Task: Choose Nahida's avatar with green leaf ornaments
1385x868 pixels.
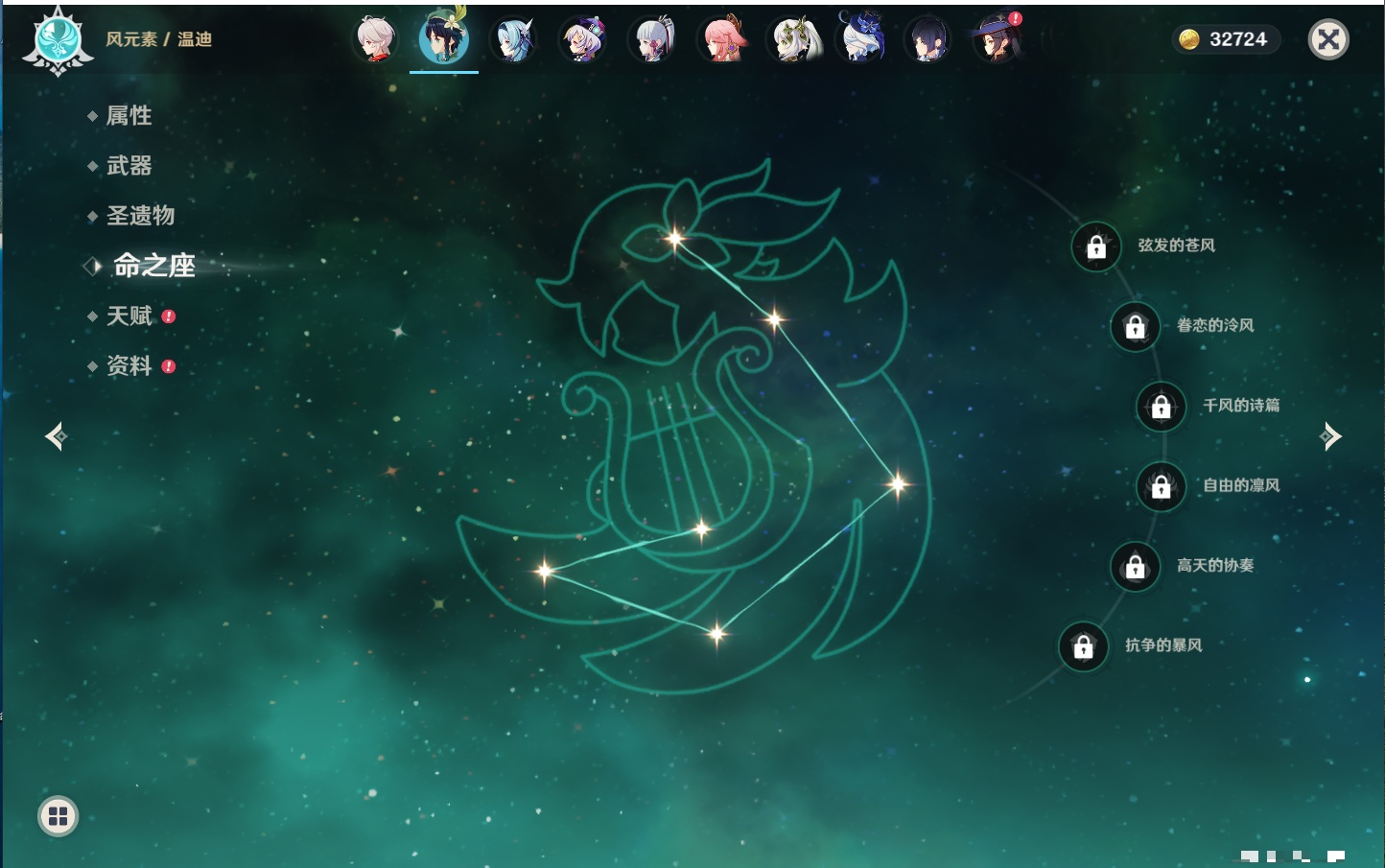Action: click(x=793, y=39)
